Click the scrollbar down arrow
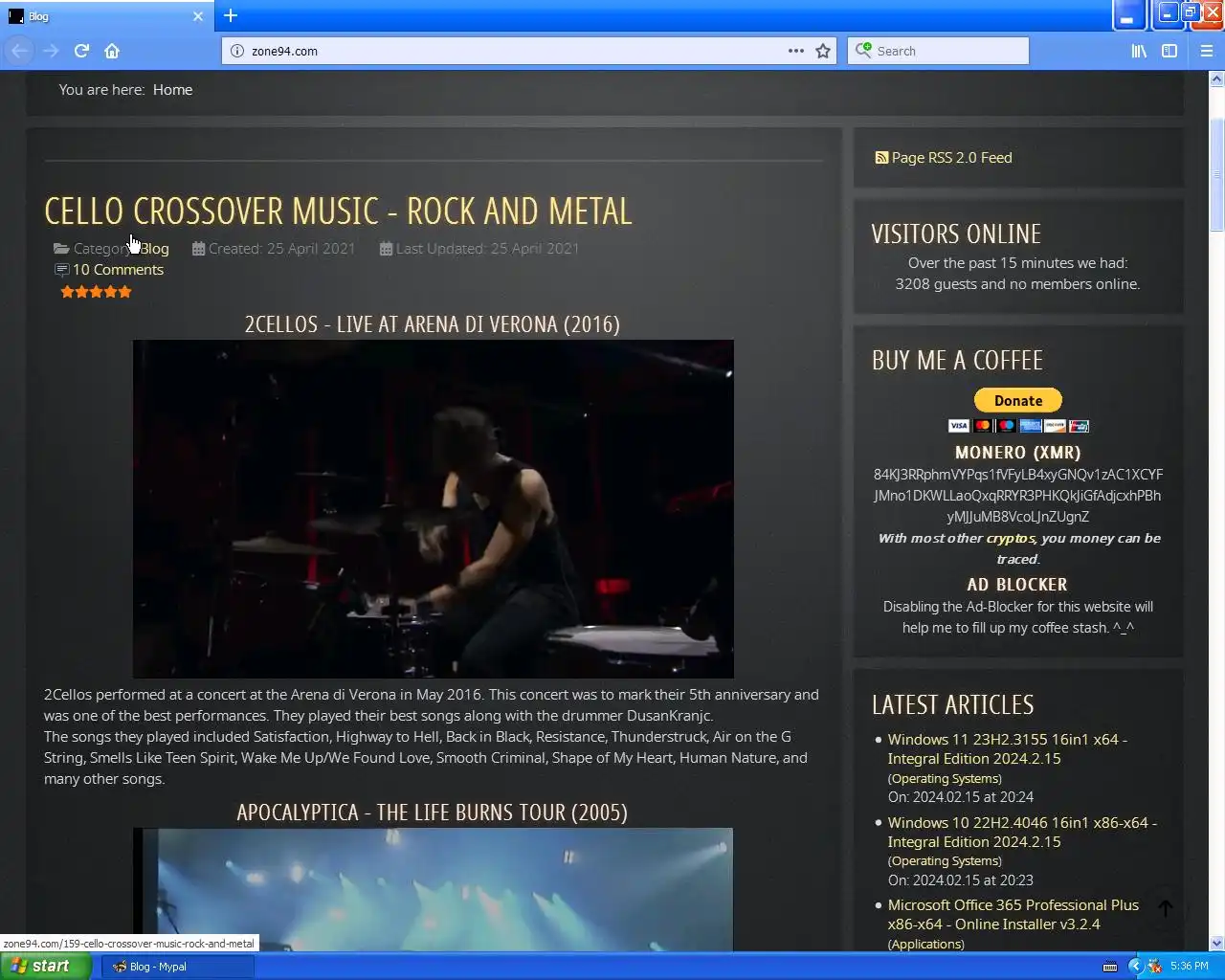The height and width of the screenshot is (980, 1225). (1216, 944)
